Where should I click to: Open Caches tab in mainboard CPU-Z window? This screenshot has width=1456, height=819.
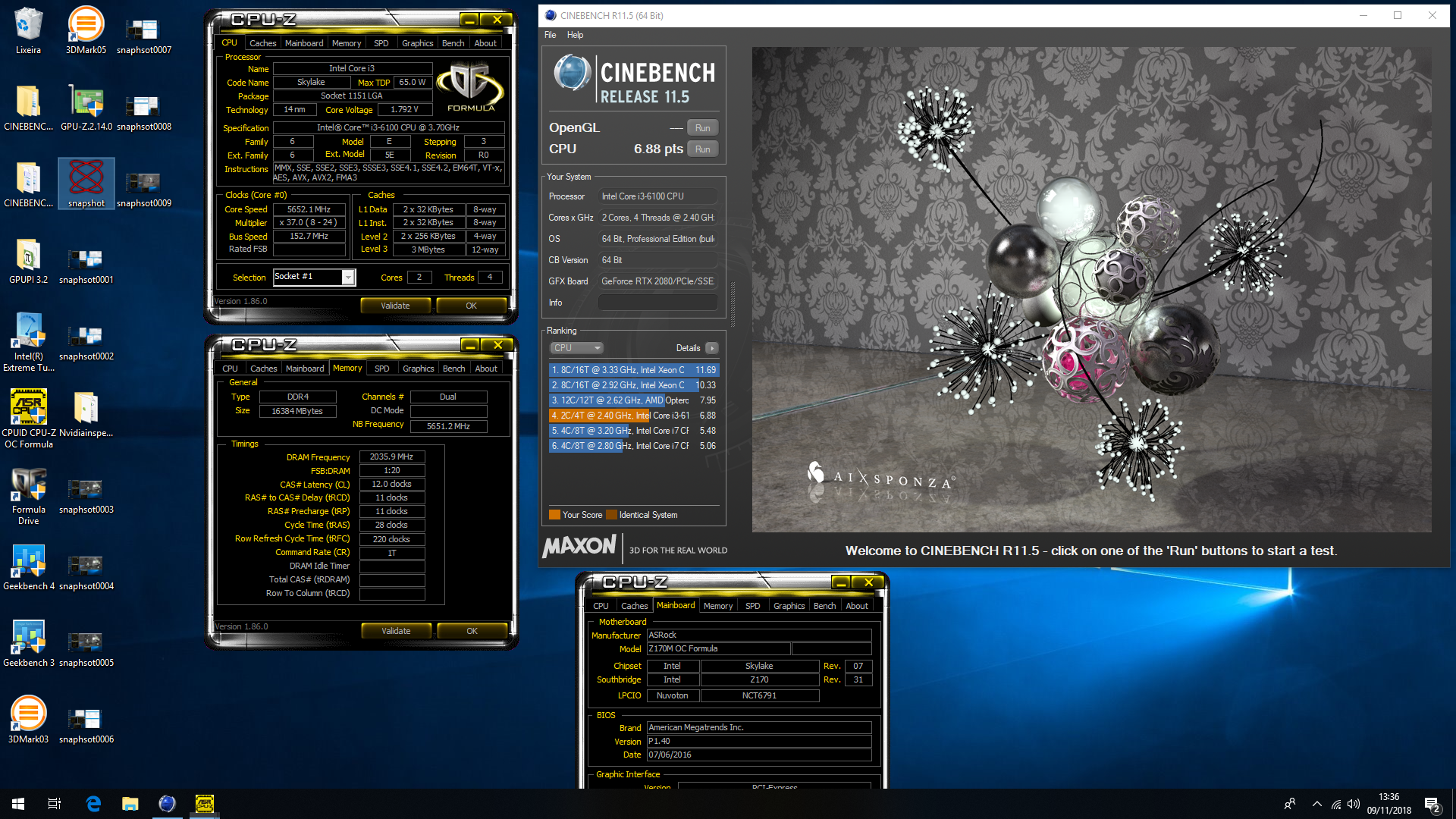point(634,606)
